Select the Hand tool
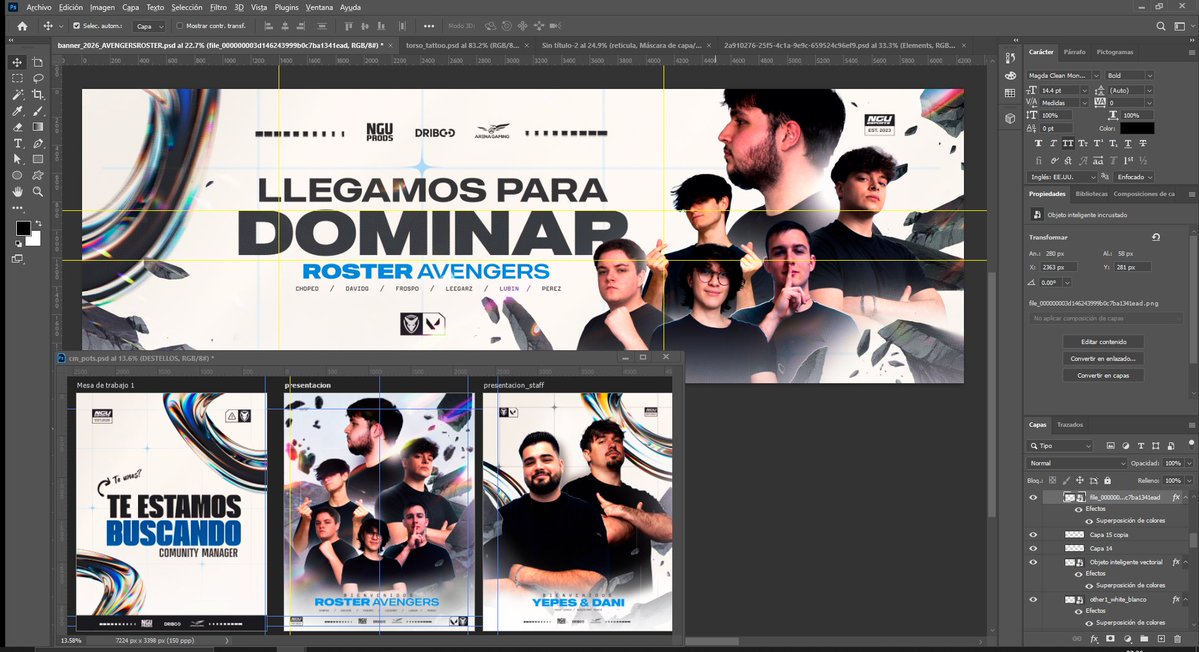Screen dimensions: 1199x652 tap(18, 192)
